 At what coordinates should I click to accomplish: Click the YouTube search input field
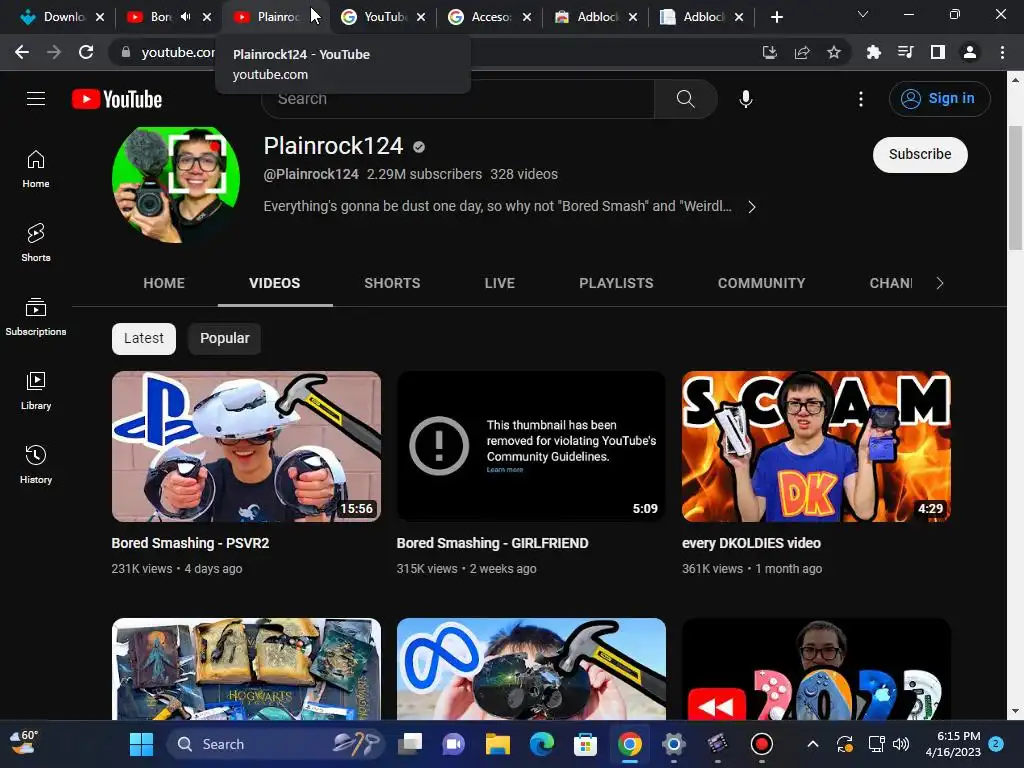tap(457, 99)
